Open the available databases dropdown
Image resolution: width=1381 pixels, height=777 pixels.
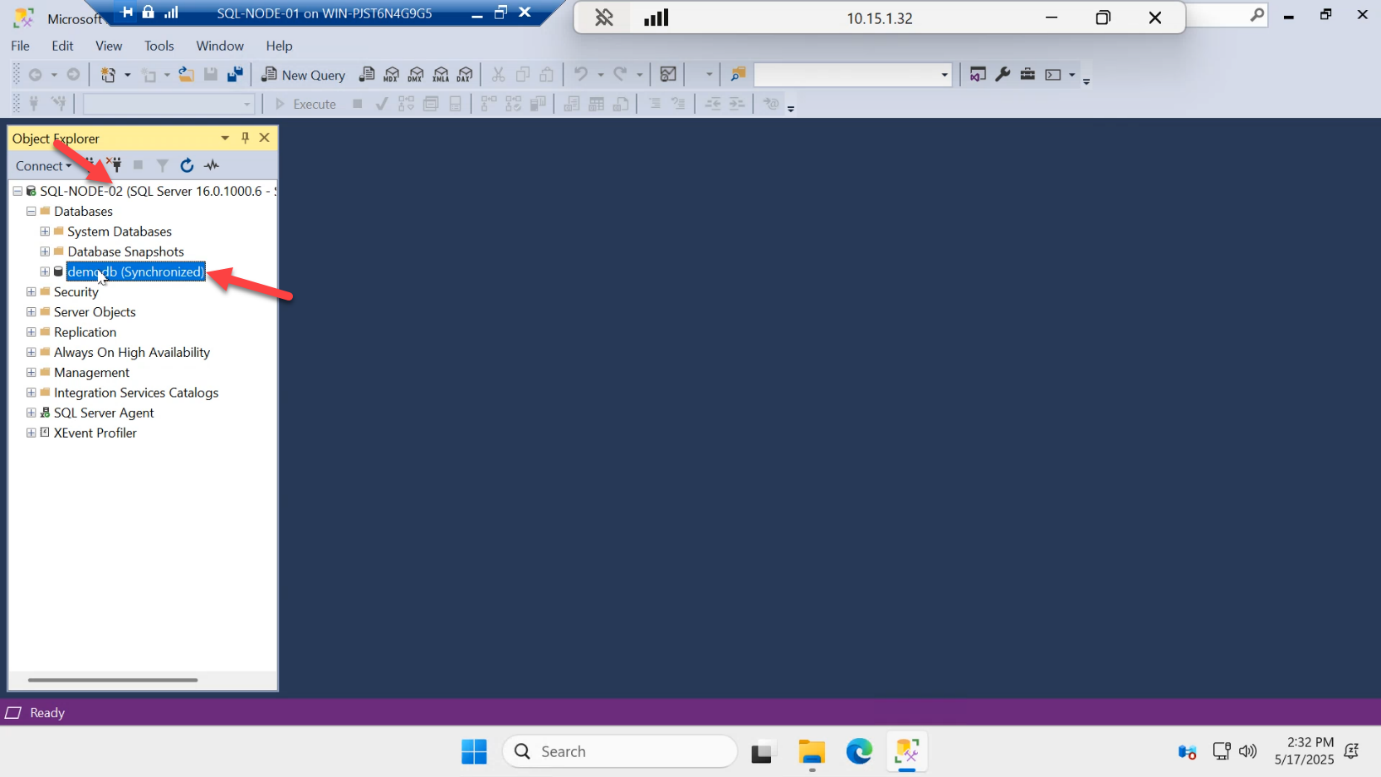(248, 104)
